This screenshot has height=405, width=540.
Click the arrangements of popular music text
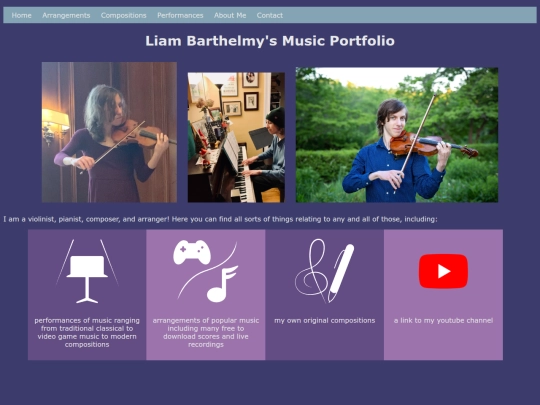[206, 332]
